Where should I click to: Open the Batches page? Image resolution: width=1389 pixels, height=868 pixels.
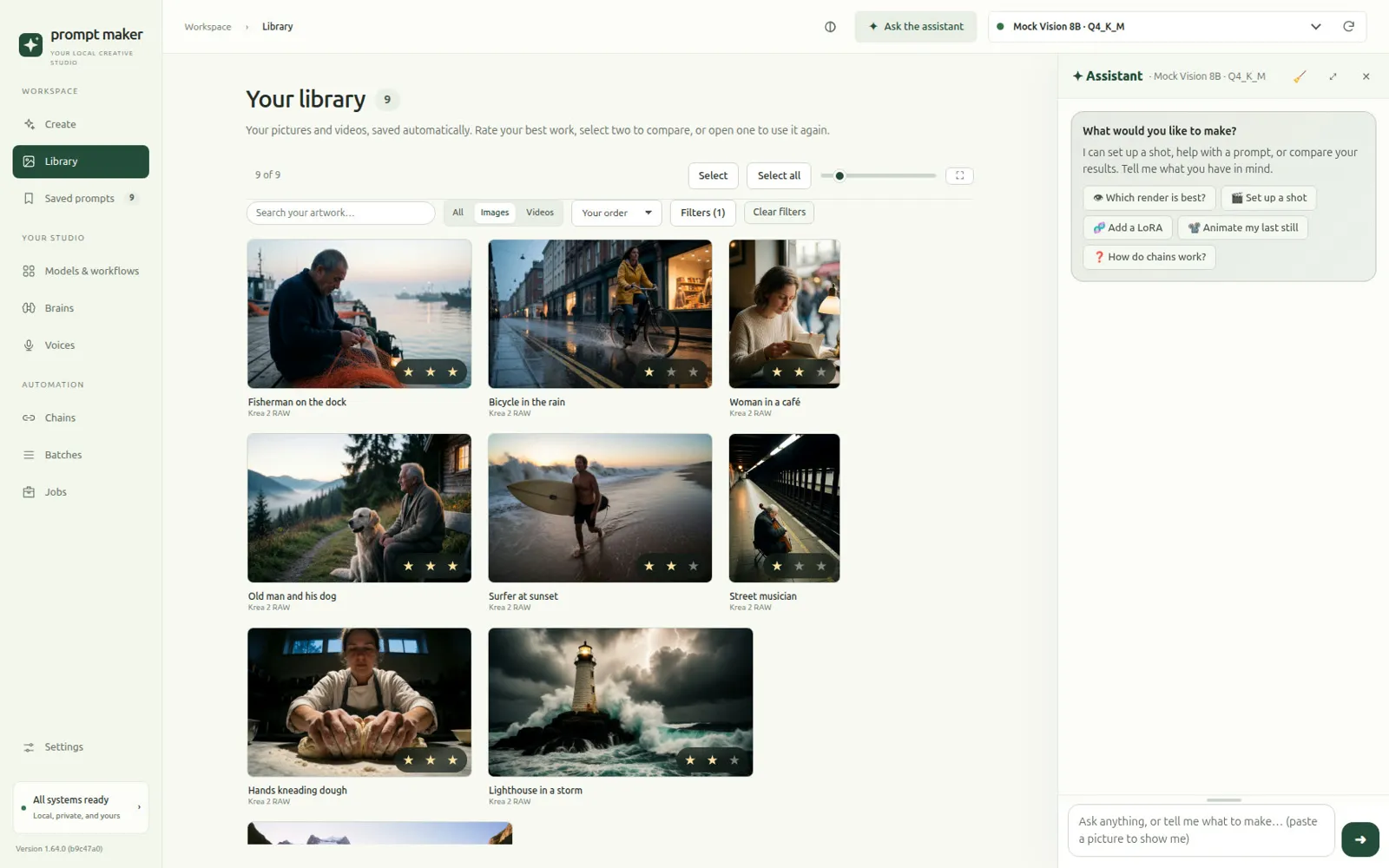click(x=81, y=455)
